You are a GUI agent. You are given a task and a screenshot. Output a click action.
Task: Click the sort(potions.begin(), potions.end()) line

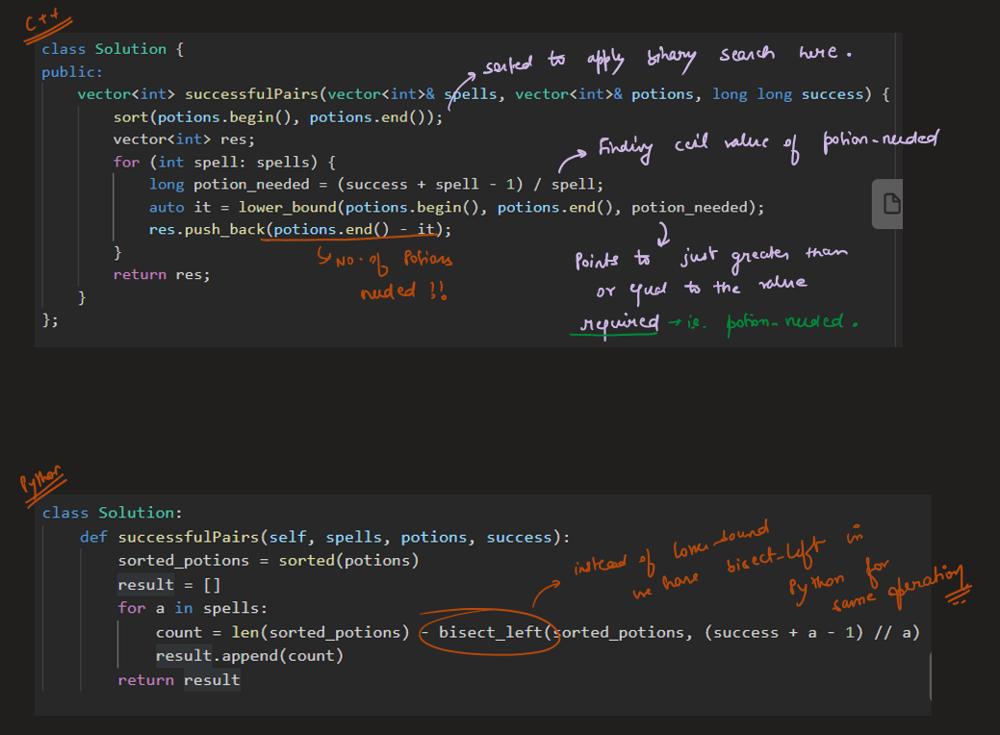coord(277,117)
